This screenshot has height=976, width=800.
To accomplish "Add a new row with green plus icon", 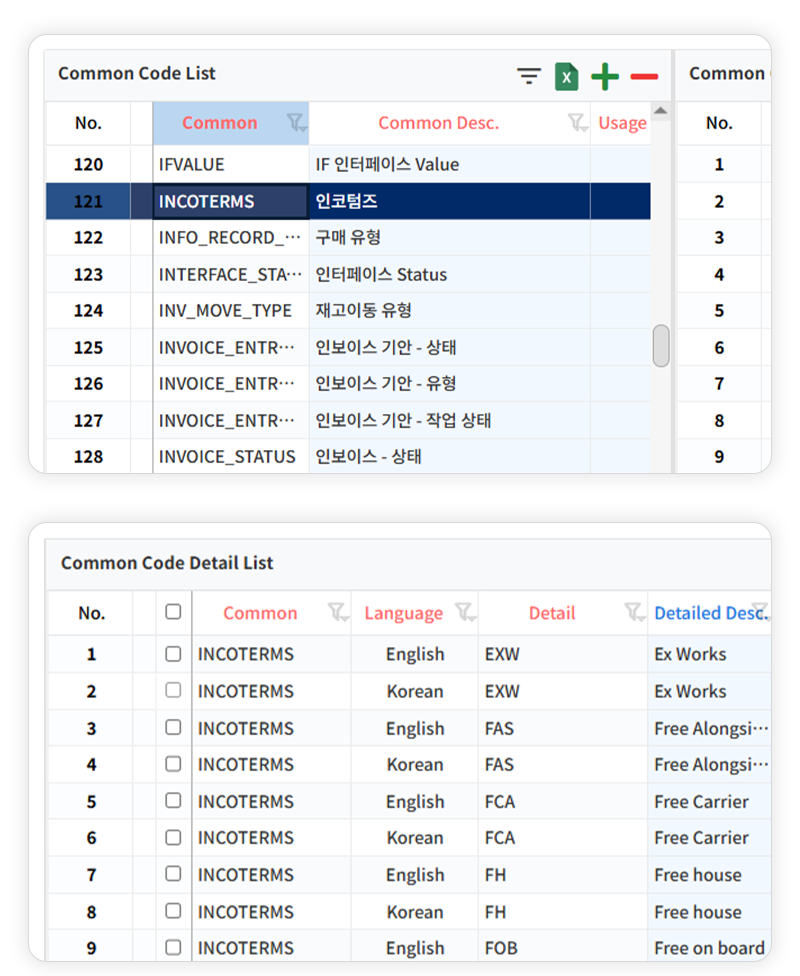I will pos(605,76).
